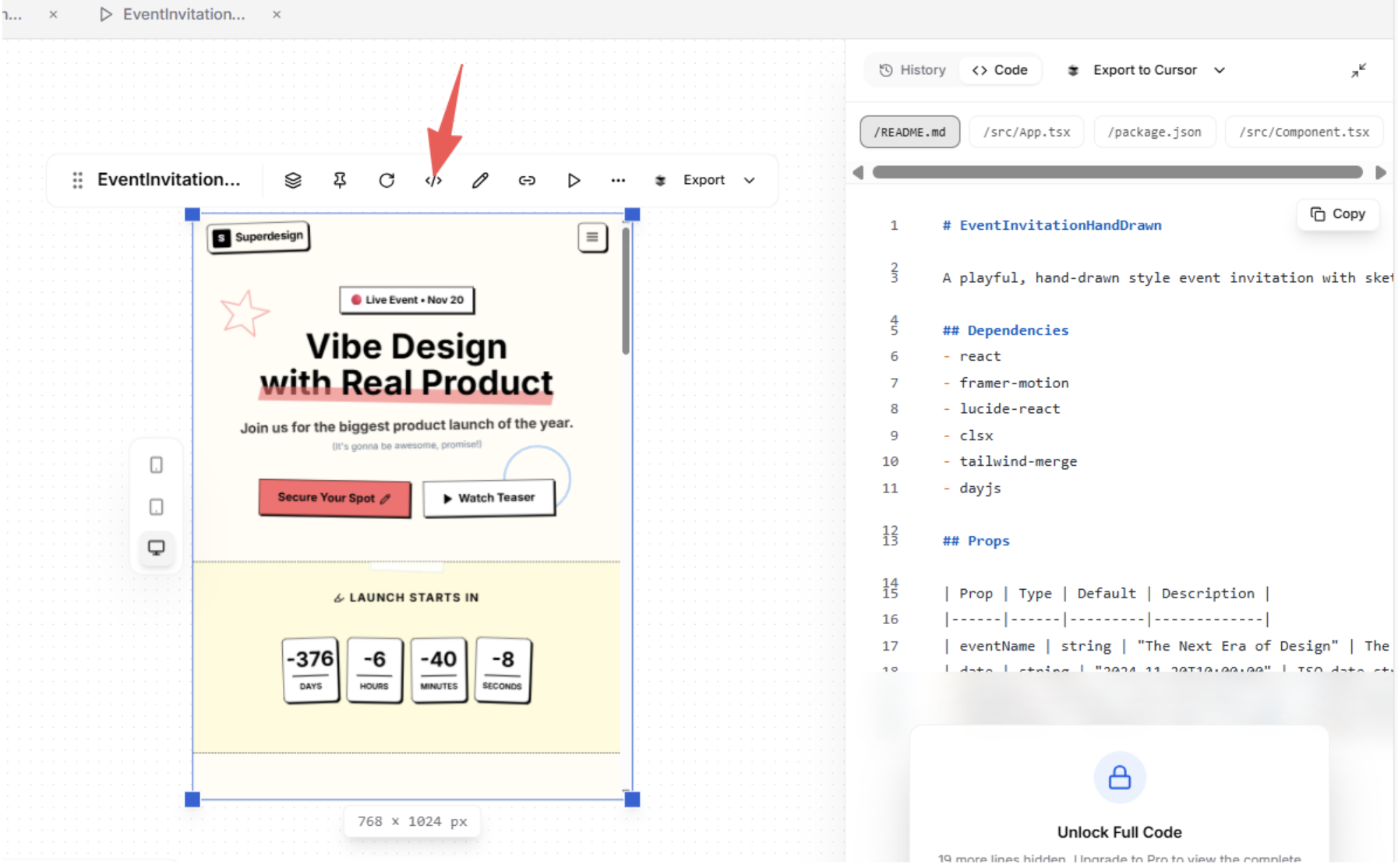Switch preview to tablet device size
Viewport: 1398px width, 868px height.
point(156,506)
